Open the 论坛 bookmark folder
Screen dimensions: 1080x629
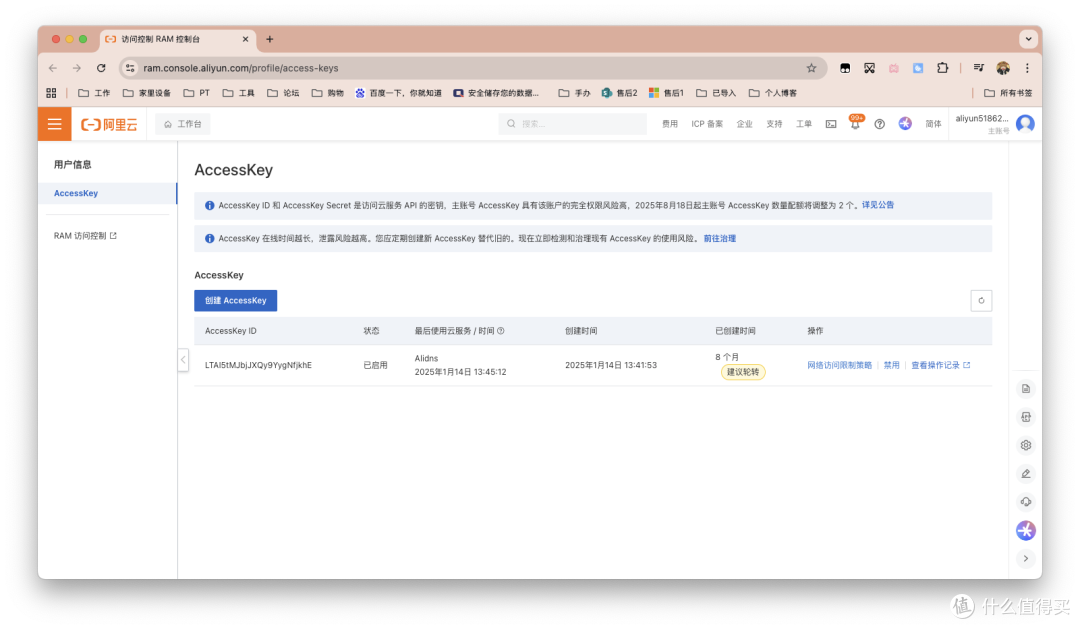[283, 93]
